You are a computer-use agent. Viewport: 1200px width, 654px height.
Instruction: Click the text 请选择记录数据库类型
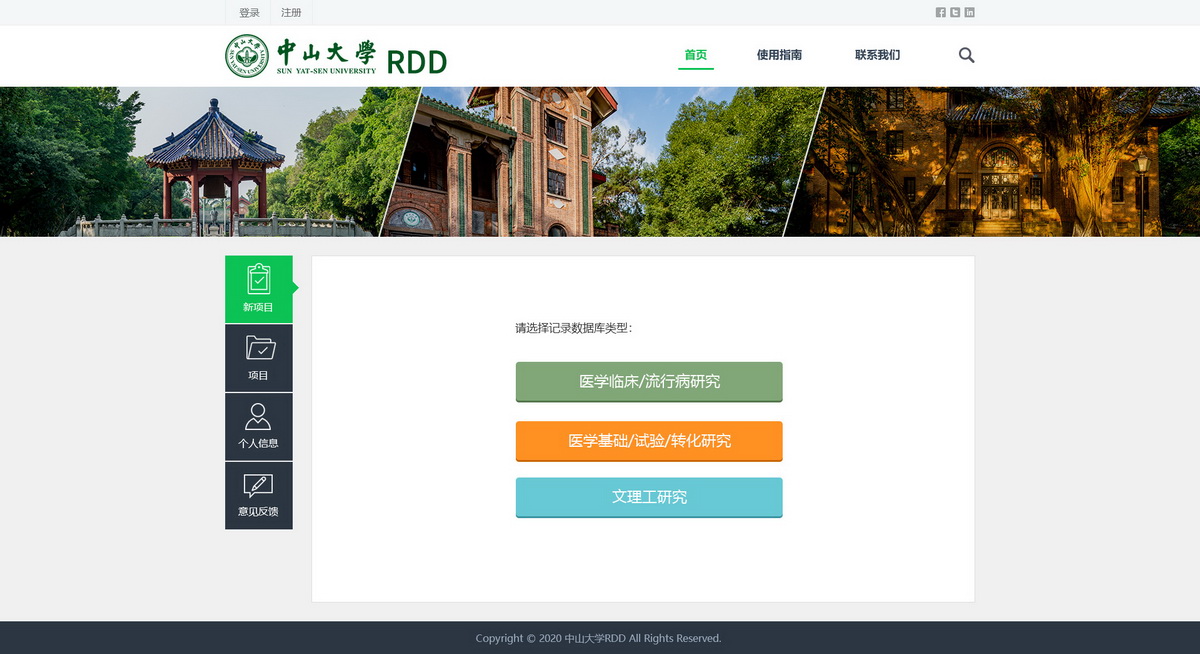pos(573,328)
